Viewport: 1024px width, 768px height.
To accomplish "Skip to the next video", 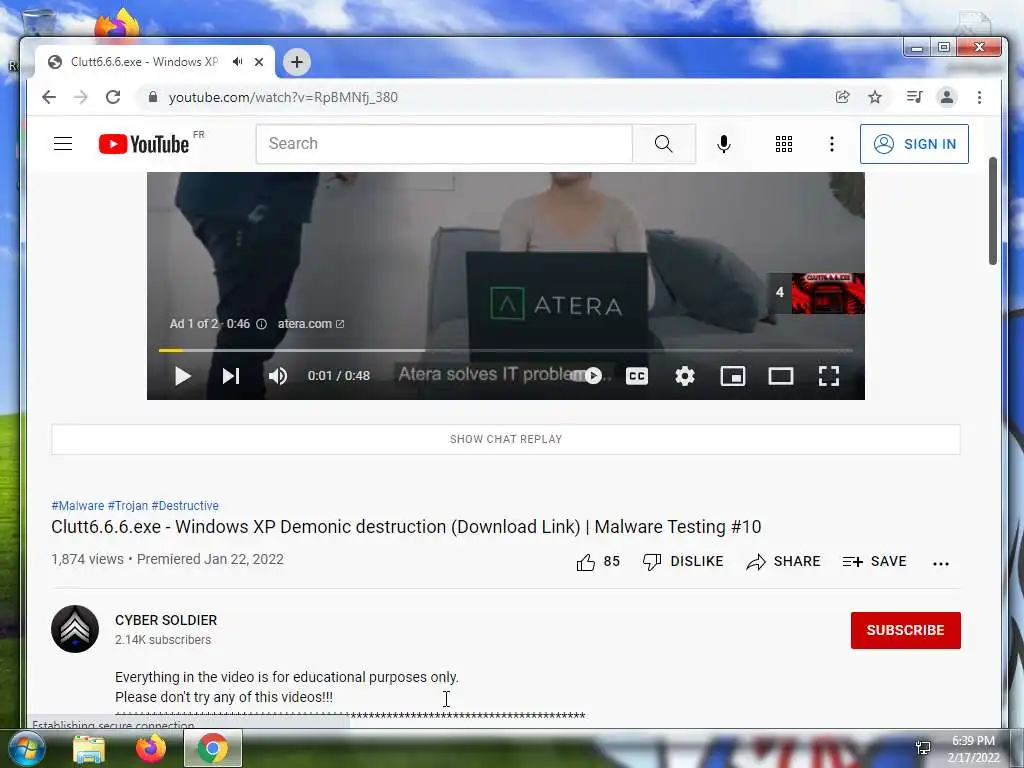I will [231, 376].
